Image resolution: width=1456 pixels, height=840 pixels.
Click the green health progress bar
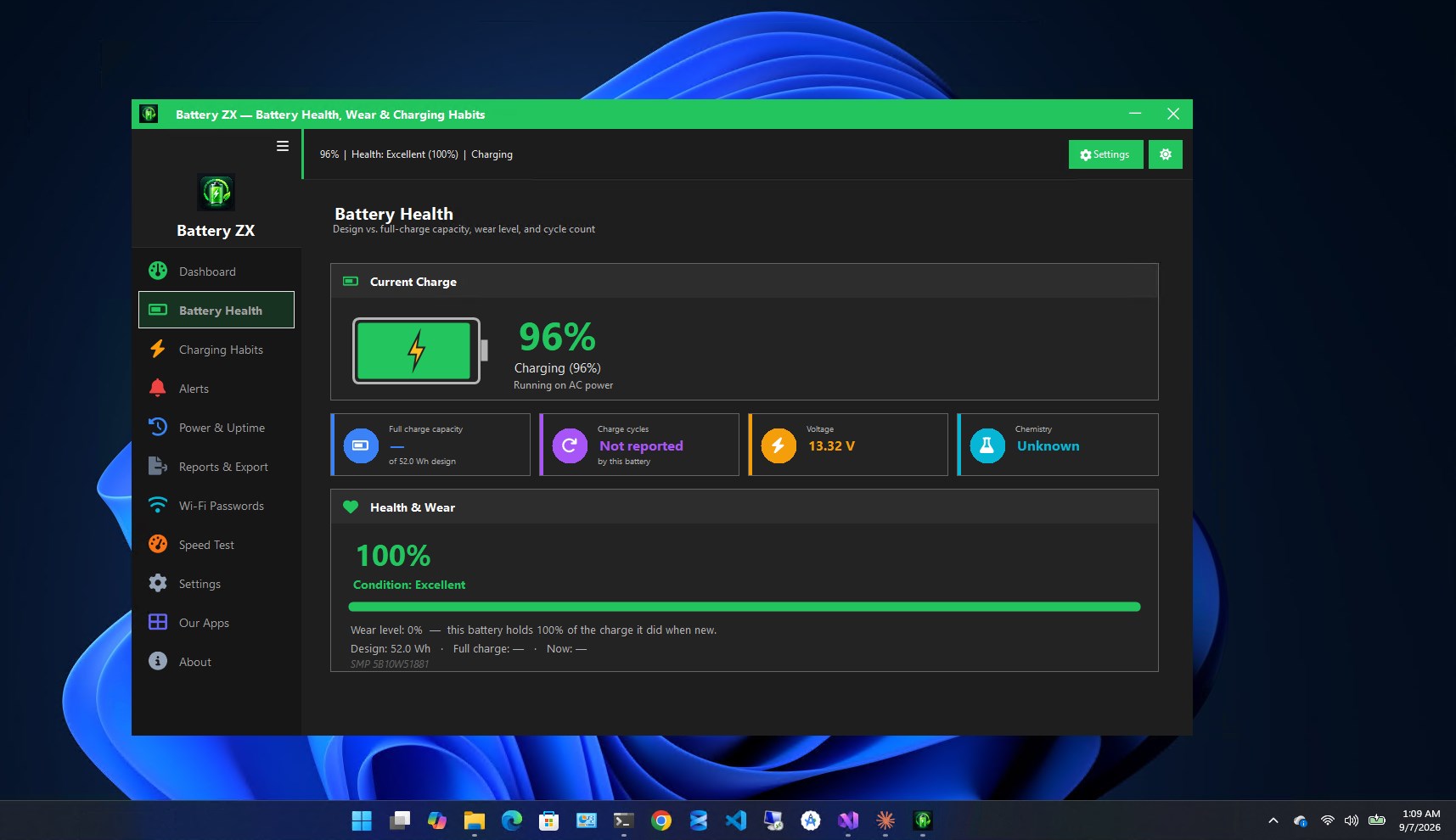click(745, 607)
